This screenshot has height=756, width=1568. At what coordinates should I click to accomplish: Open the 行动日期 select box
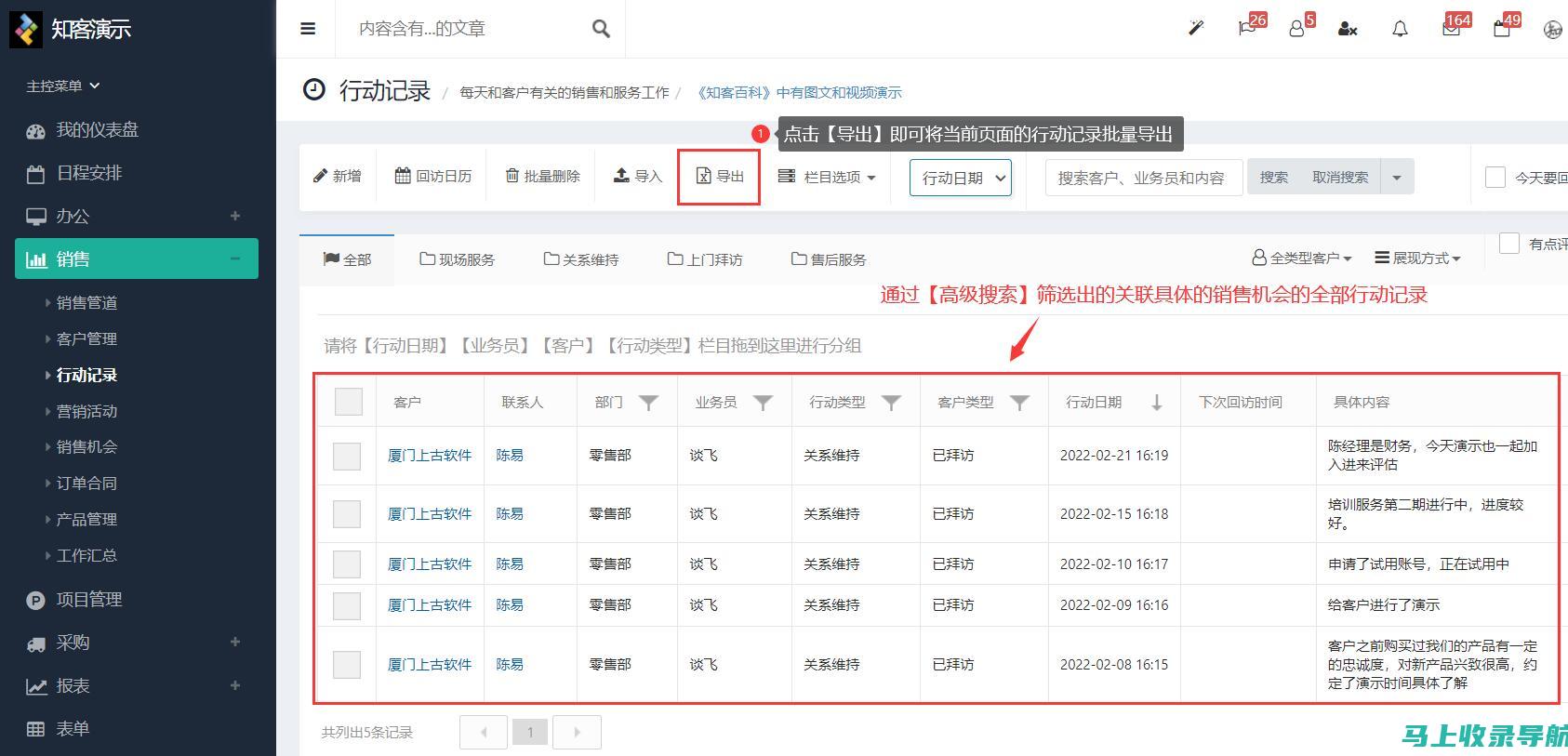(960, 178)
